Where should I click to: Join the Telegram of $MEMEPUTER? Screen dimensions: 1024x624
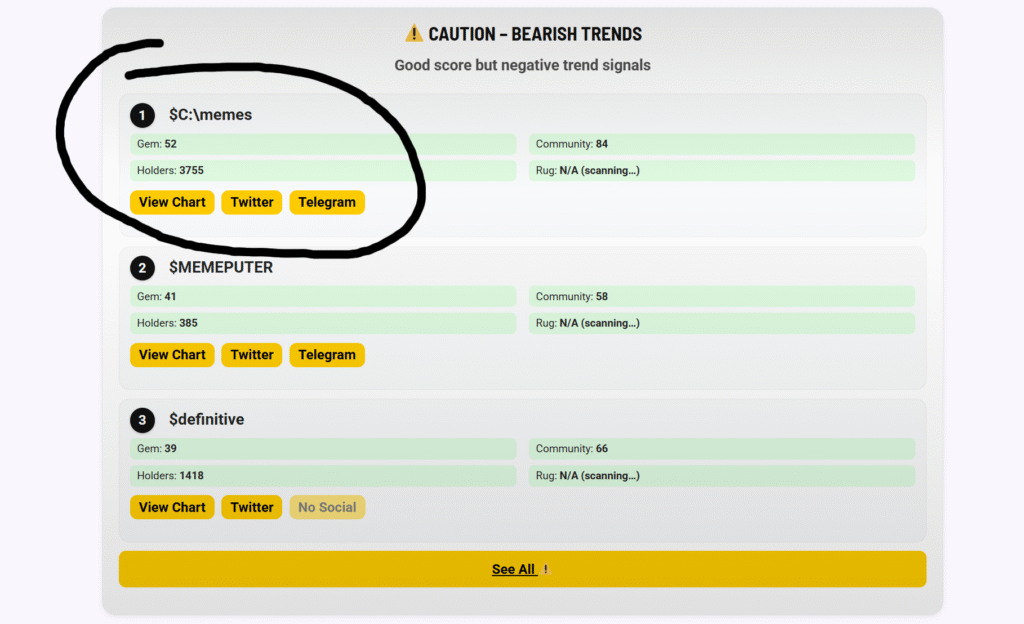[327, 355]
